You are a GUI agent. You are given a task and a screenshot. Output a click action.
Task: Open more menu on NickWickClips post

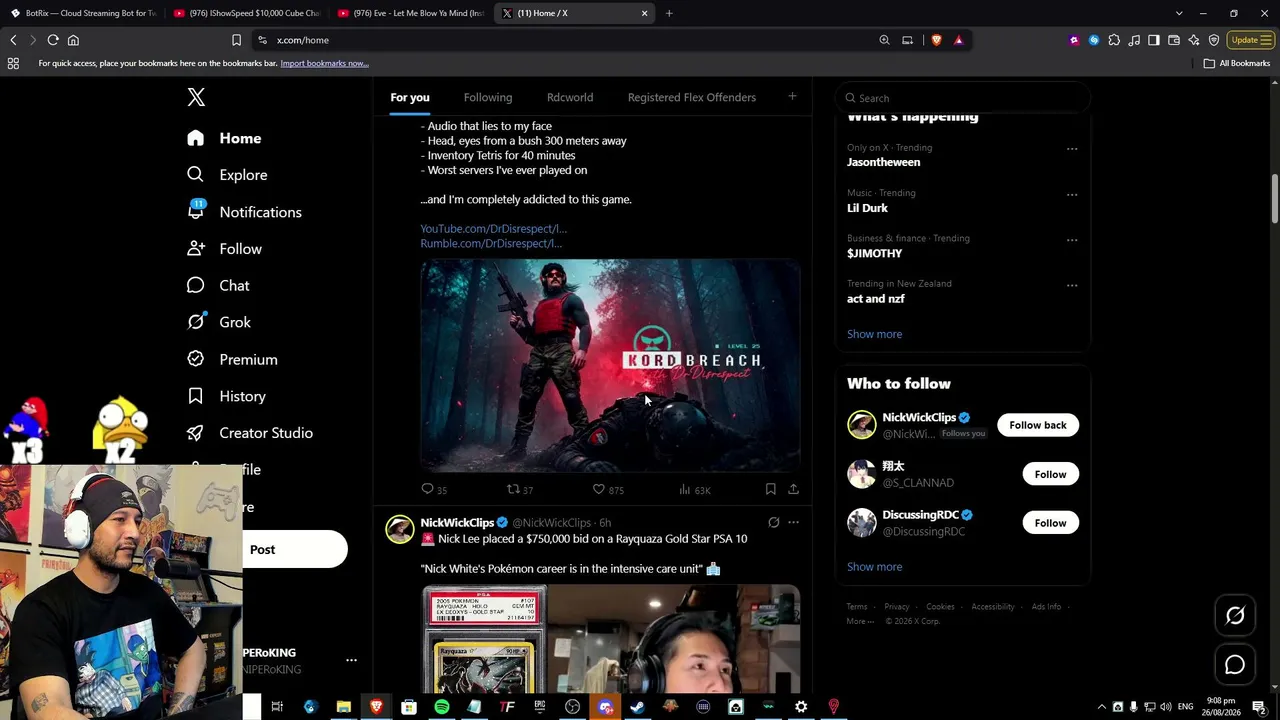793,522
